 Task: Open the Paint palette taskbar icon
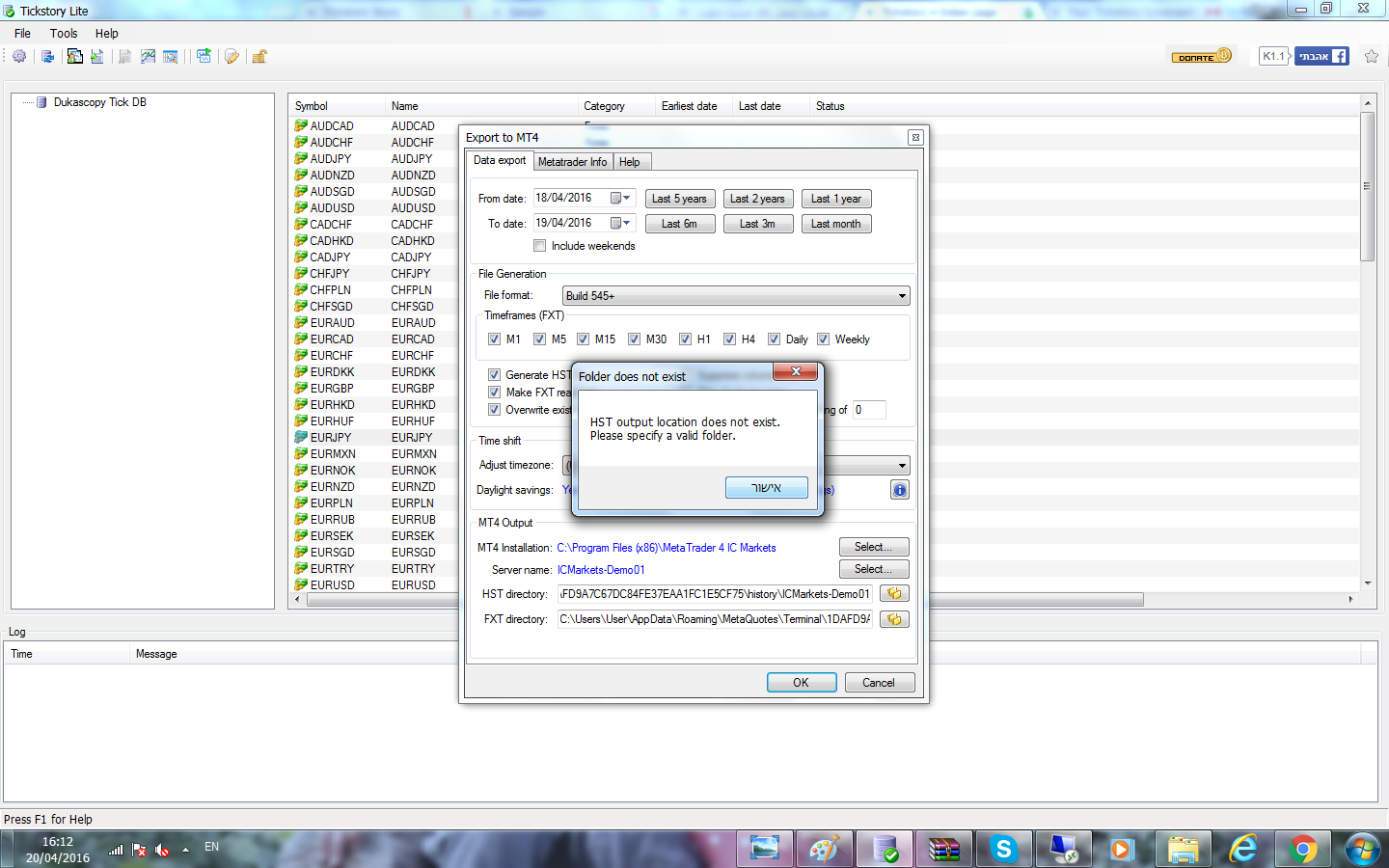pyautogui.click(x=824, y=849)
